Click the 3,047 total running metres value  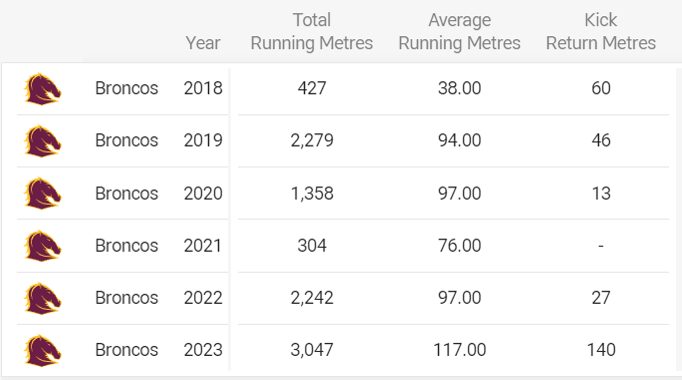(x=312, y=350)
